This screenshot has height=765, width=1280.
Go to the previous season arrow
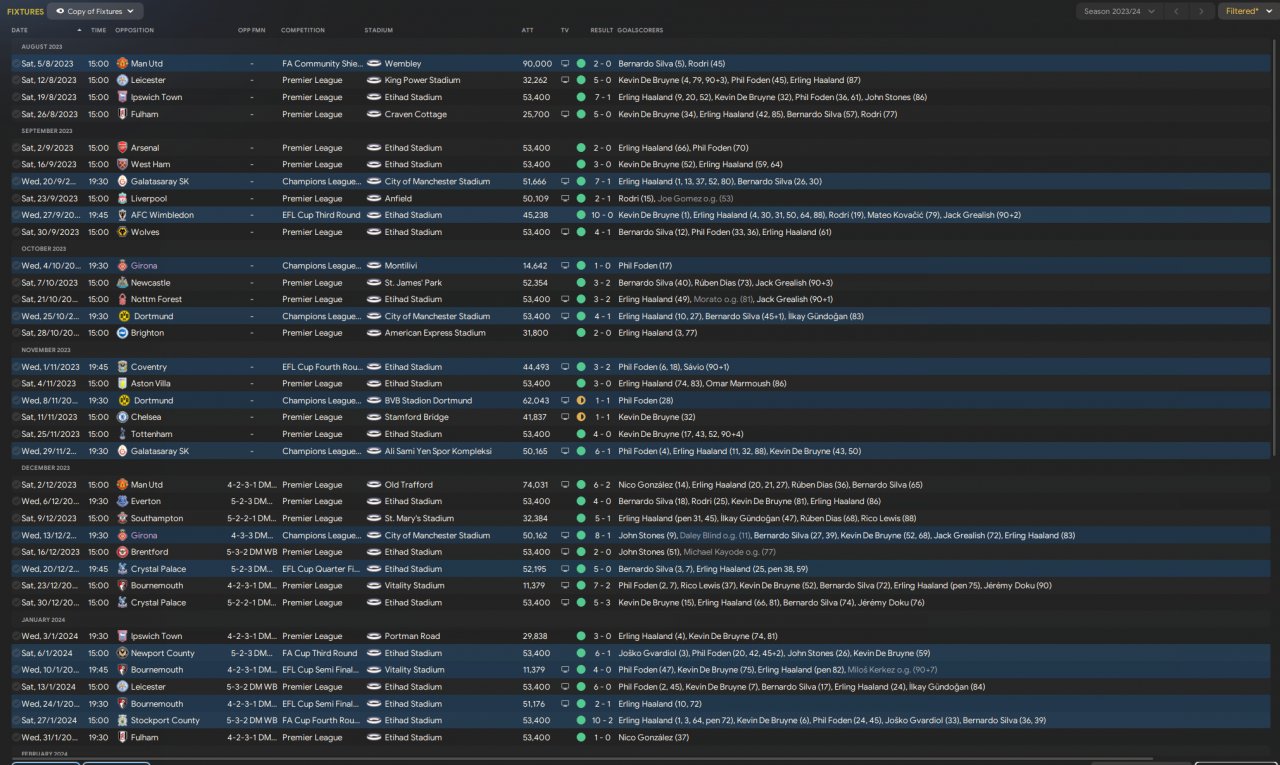(1176, 11)
